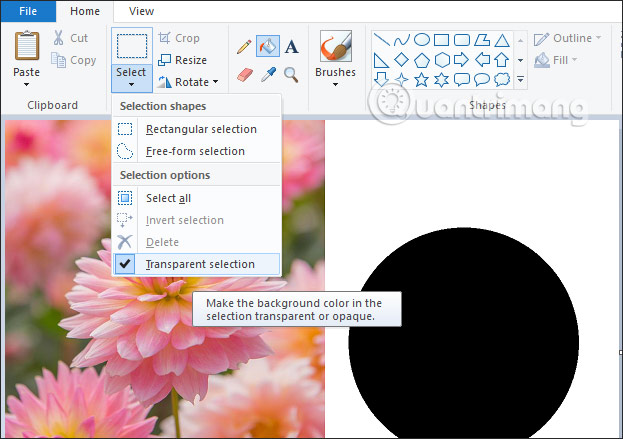
Task: Click the Cut button
Action: pos(70,38)
